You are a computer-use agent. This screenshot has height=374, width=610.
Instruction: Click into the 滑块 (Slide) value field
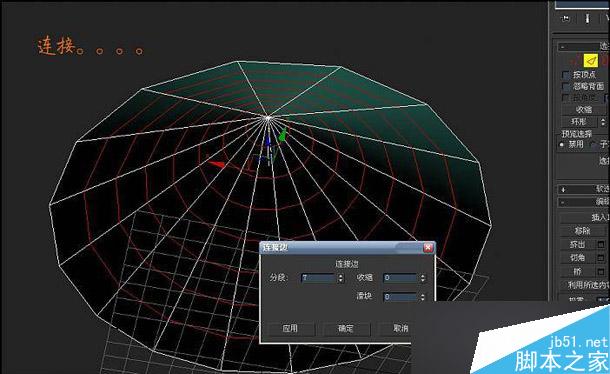point(401,297)
